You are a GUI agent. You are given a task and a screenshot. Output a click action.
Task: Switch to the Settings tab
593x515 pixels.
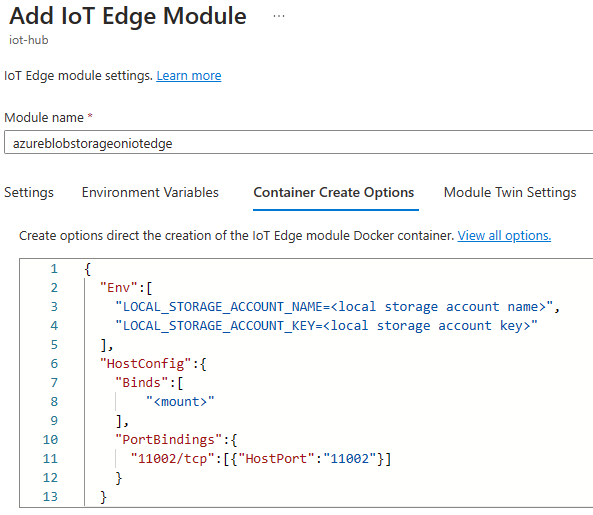click(x=29, y=192)
